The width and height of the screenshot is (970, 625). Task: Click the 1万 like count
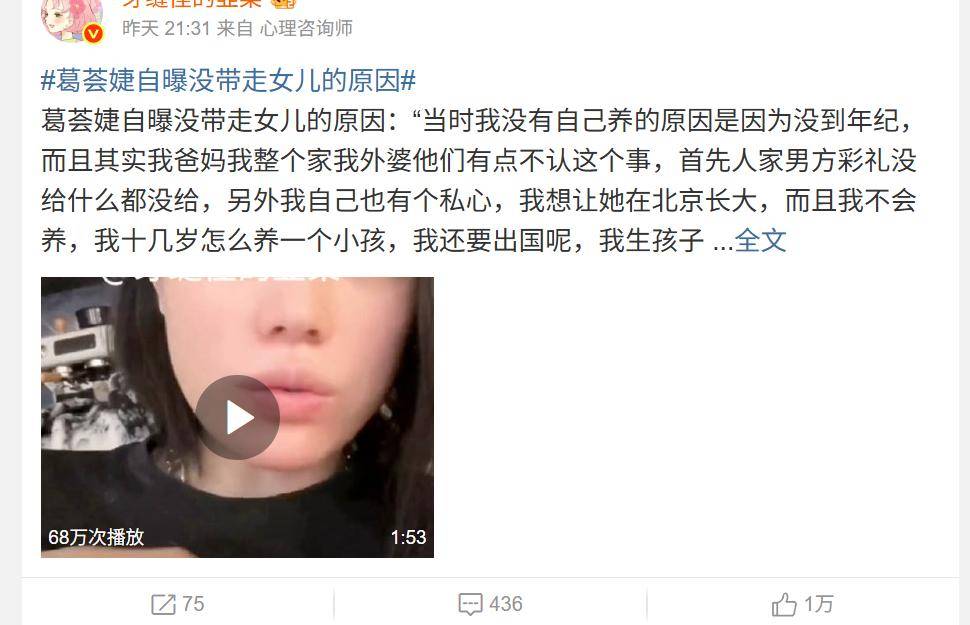tap(818, 604)
